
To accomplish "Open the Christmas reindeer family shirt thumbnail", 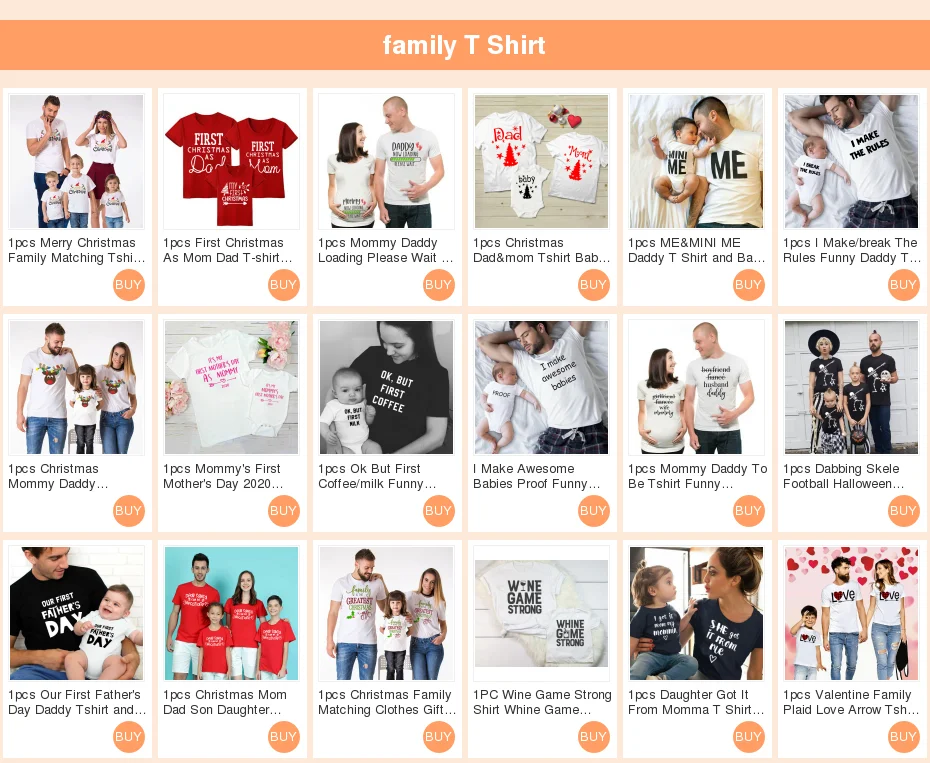I will pyautogui.click(x=77, y=387).
